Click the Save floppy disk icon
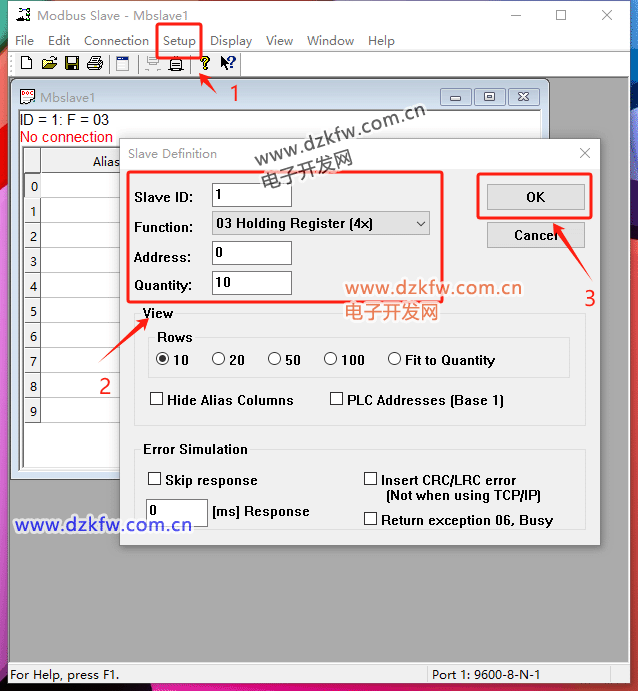 72,64
